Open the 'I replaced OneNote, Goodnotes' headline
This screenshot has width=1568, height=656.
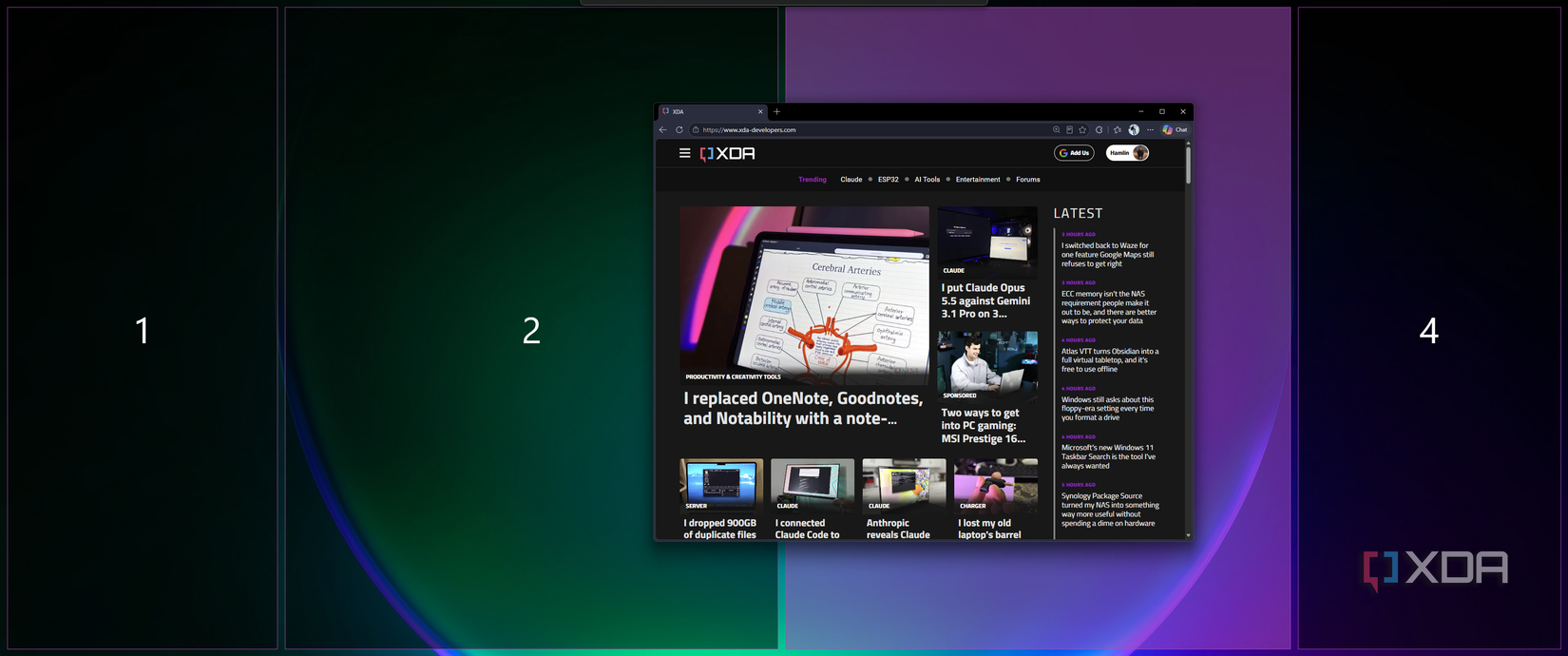803,409
